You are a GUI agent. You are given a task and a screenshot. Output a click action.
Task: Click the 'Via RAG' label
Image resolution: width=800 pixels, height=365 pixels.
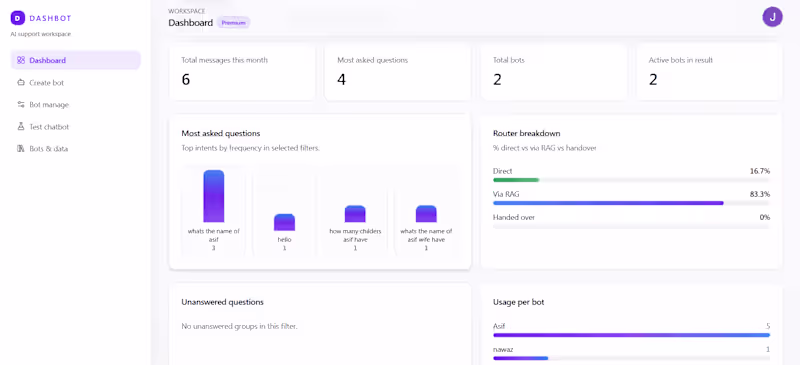click(x=506, y=194)
